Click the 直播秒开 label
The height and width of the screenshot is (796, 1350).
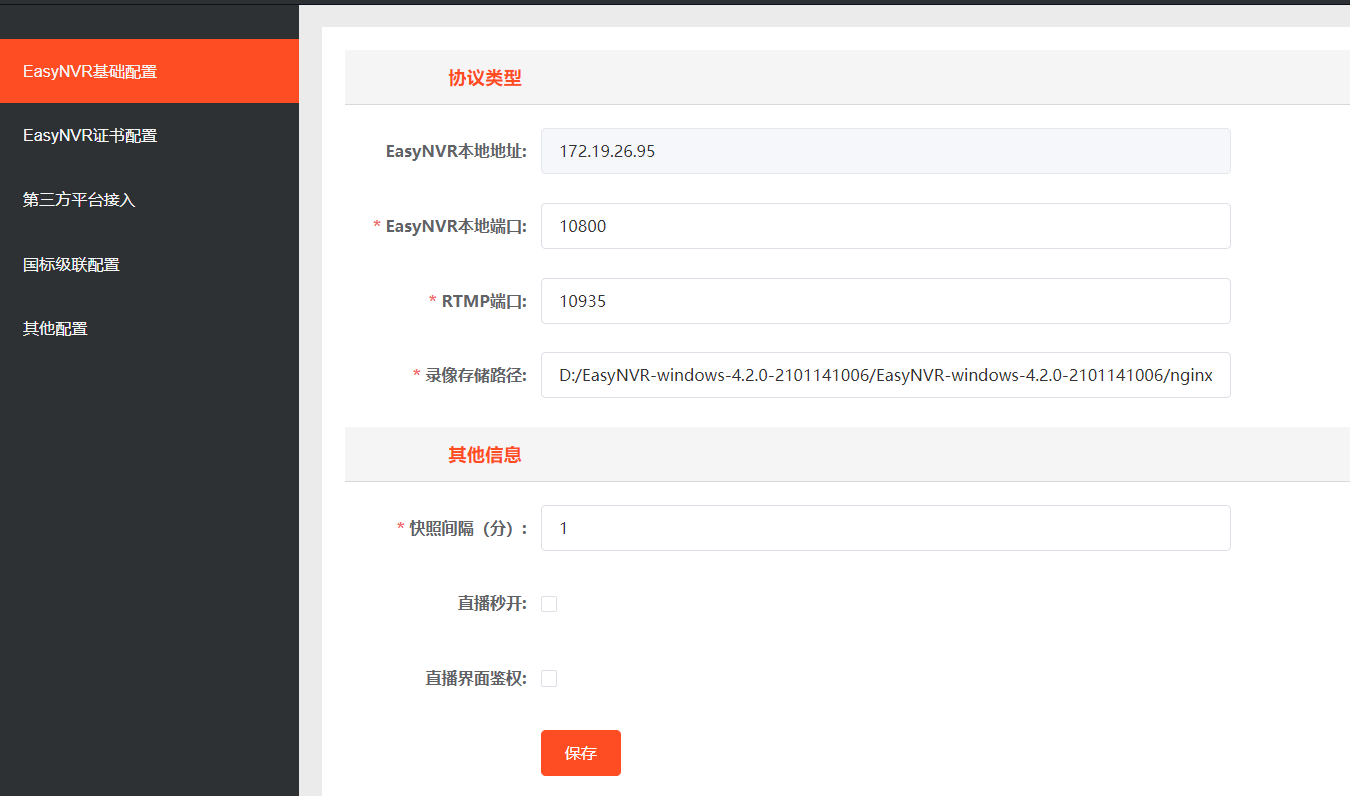pyautogui.click(x=492, y=604)
